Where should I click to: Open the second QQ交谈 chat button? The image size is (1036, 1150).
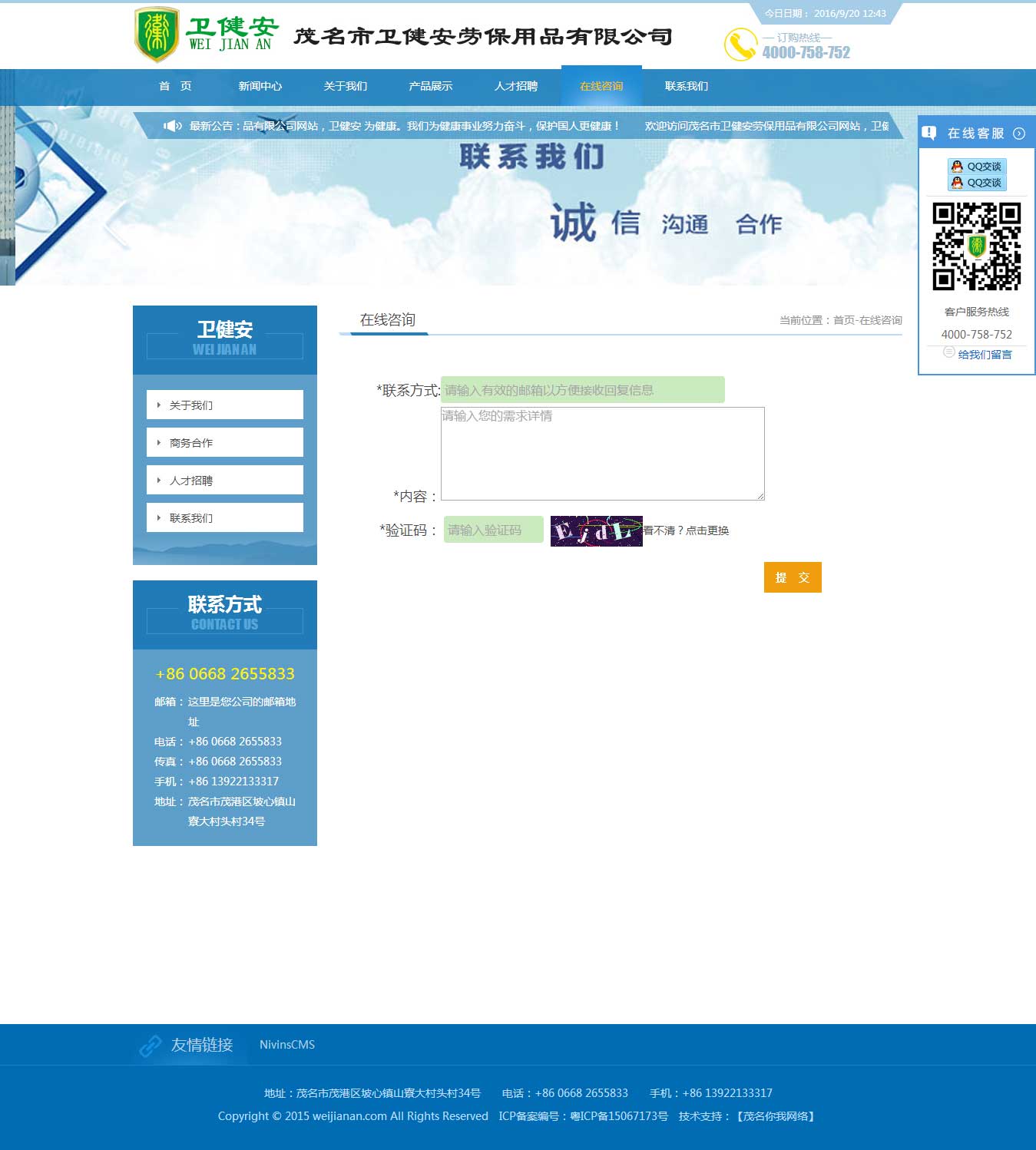pos(977,183)
